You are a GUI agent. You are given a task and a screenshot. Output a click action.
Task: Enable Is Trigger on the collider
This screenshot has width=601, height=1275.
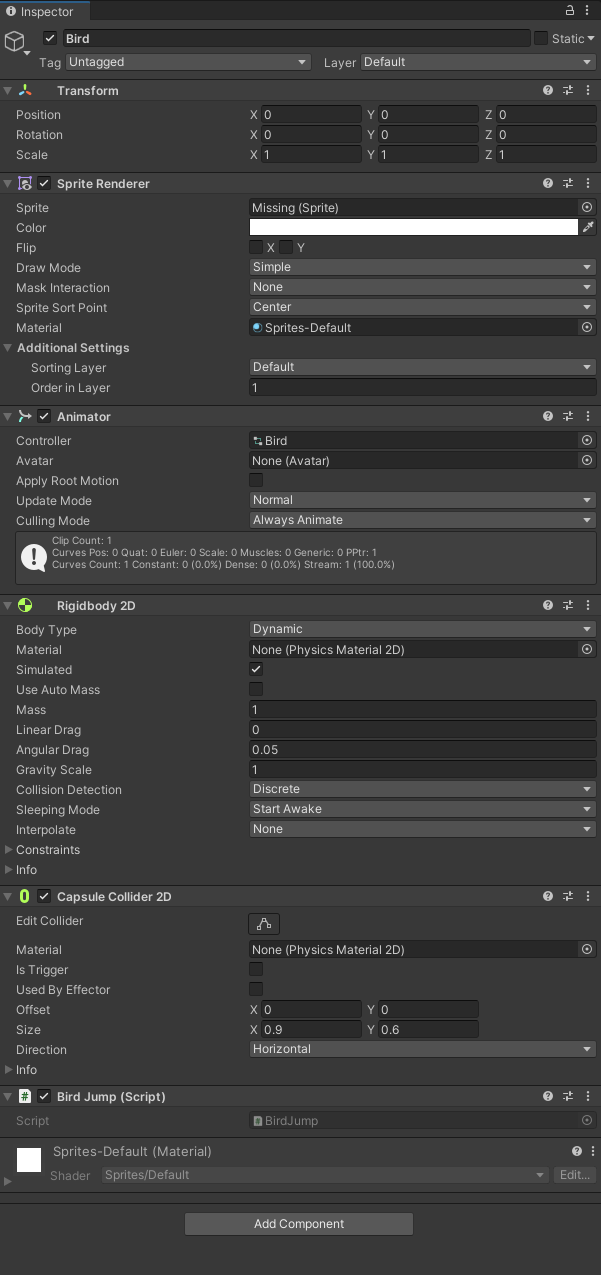click(256, 969)
